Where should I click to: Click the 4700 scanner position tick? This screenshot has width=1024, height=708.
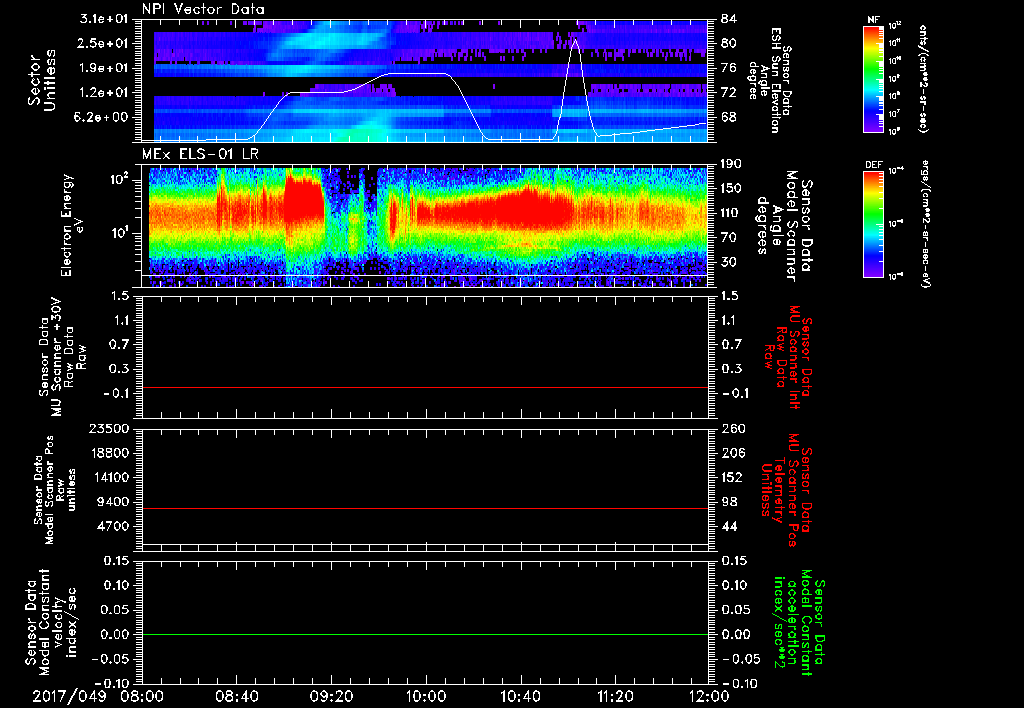click(114, 526)
